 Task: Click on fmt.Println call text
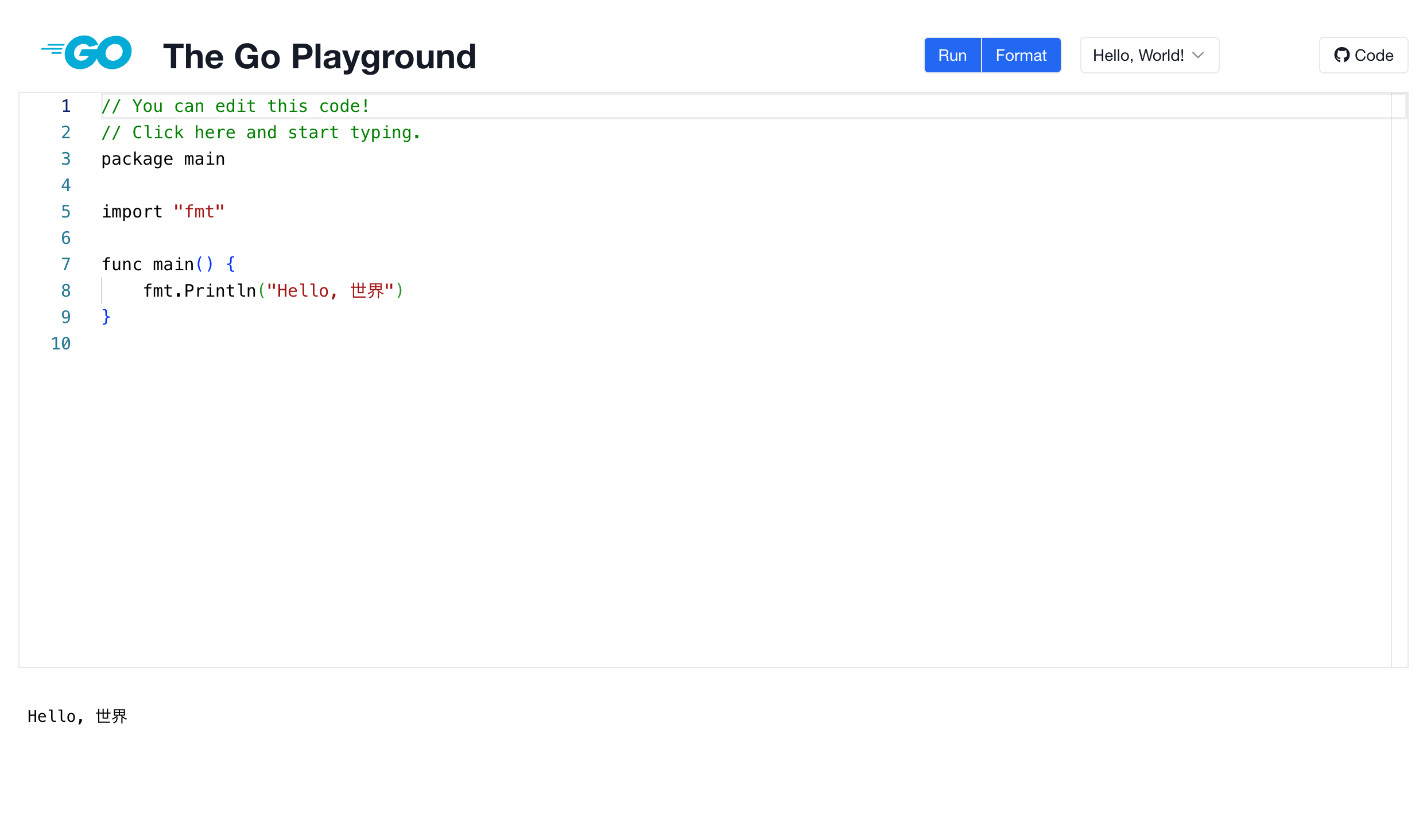pos(199,291)
